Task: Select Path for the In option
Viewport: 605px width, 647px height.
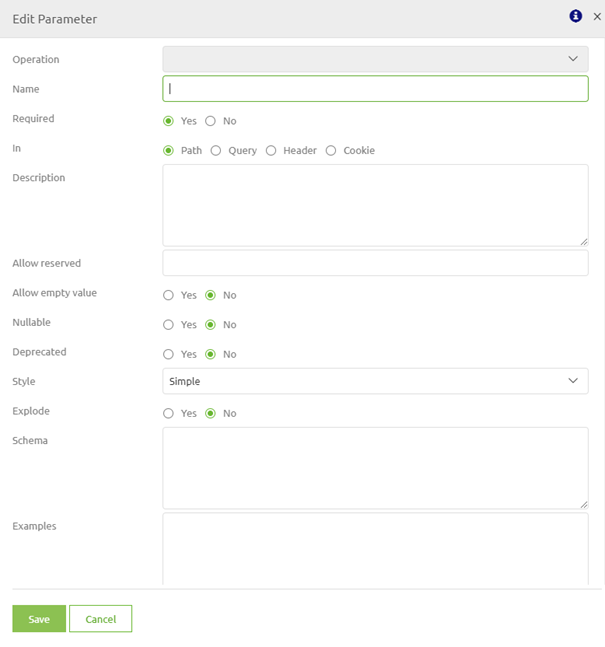Action: click(168, 151)
